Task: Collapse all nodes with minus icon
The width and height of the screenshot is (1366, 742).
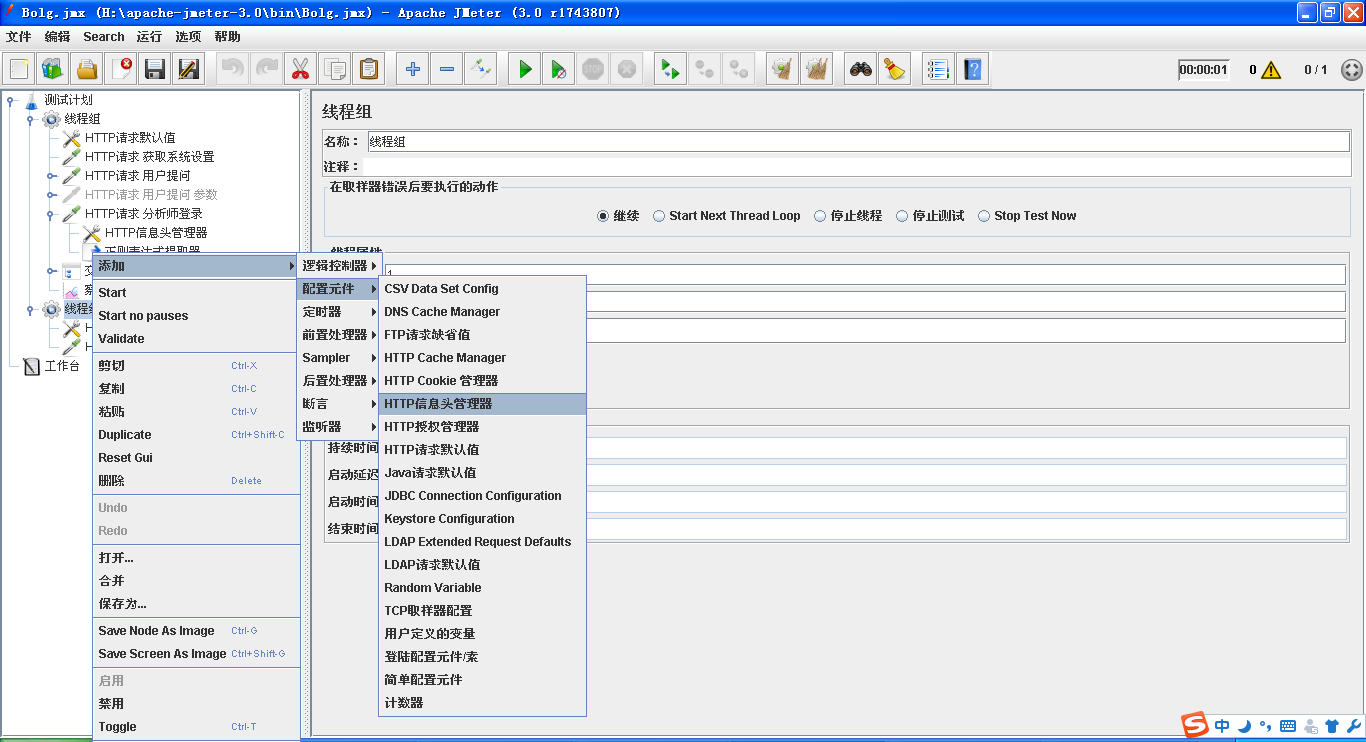Action: [447, 69]
